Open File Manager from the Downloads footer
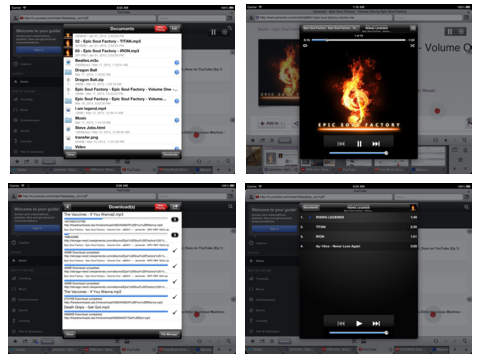480x360 pixels. 170,334
